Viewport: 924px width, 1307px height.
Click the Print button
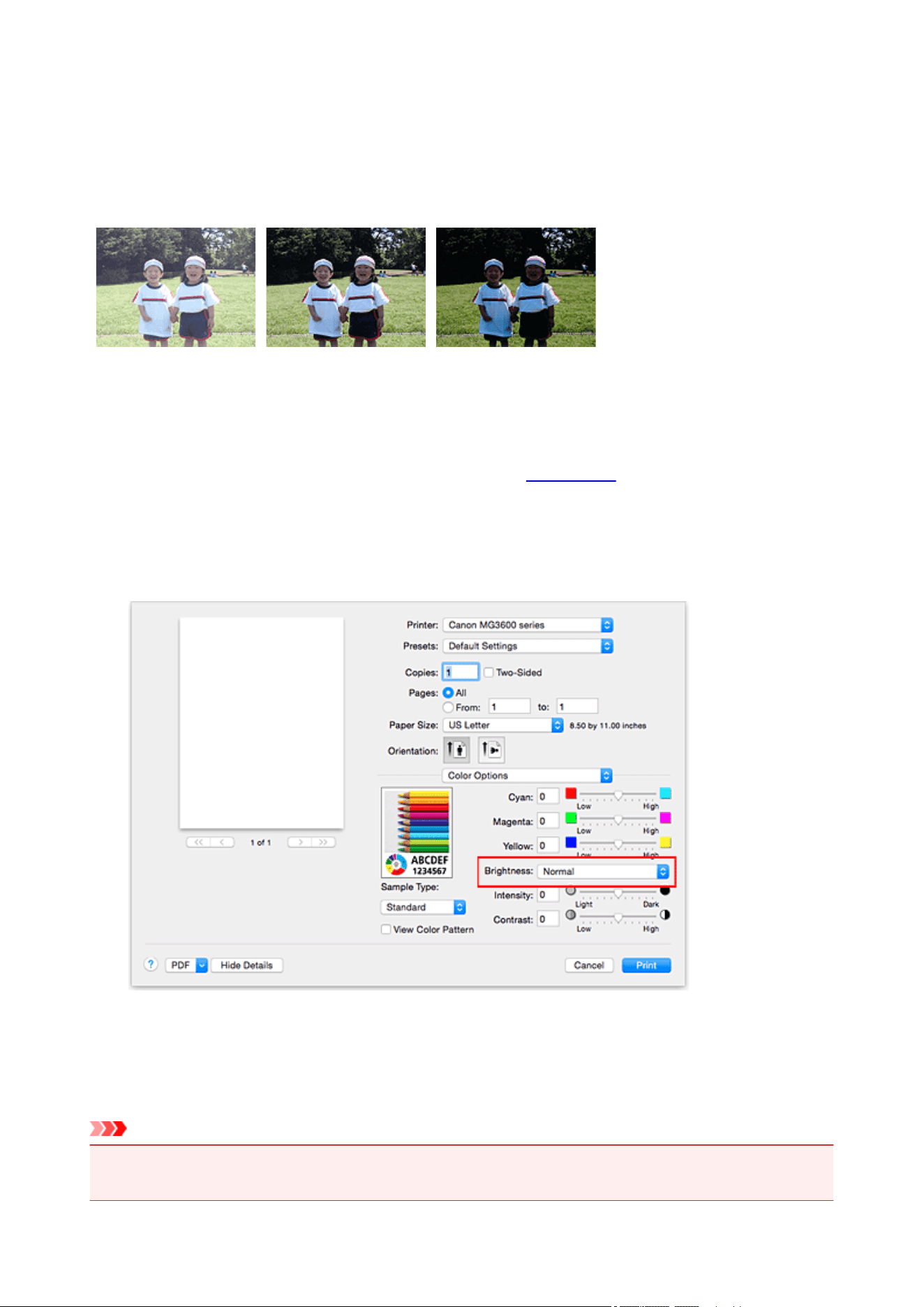click(x=646, y=965)
